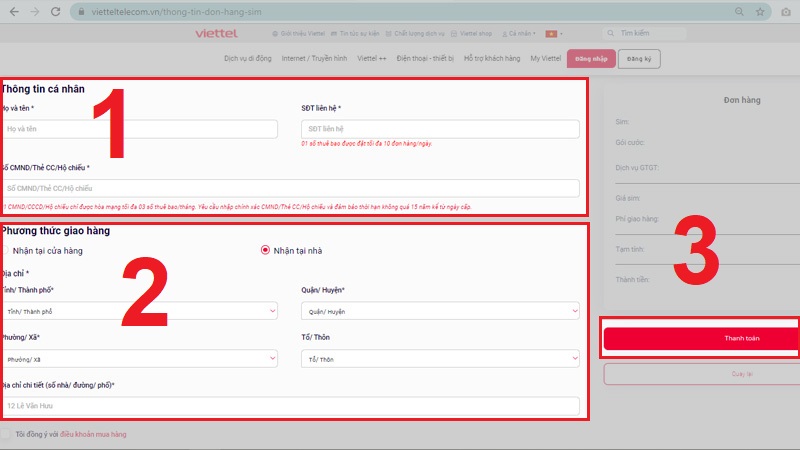Open the Dịch vụ di động menu

248,58
